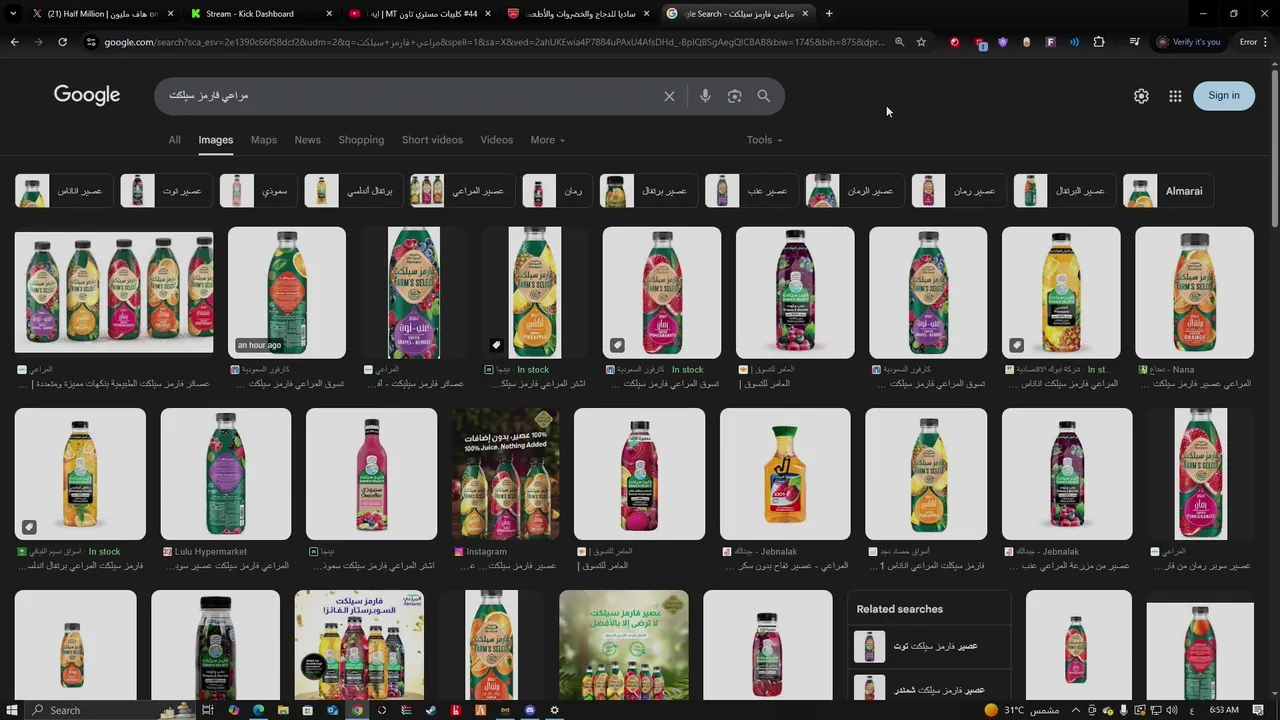Open the image labeled an hour ago
The width and height of the screenshot is (1280, 720).
tap(287, 293)
